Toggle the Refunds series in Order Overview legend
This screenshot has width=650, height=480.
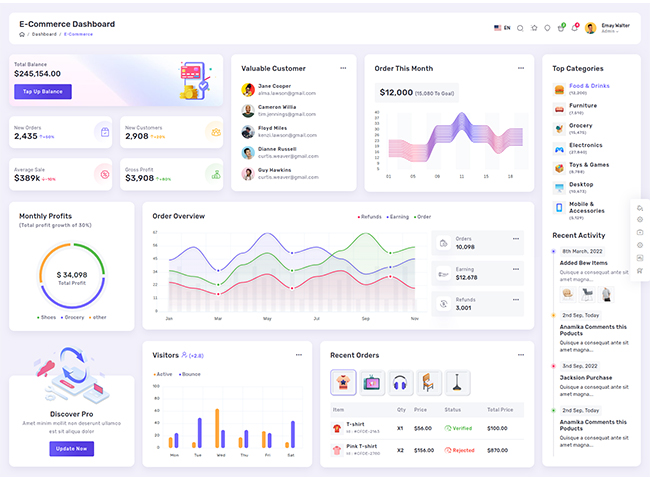[369, 216]
